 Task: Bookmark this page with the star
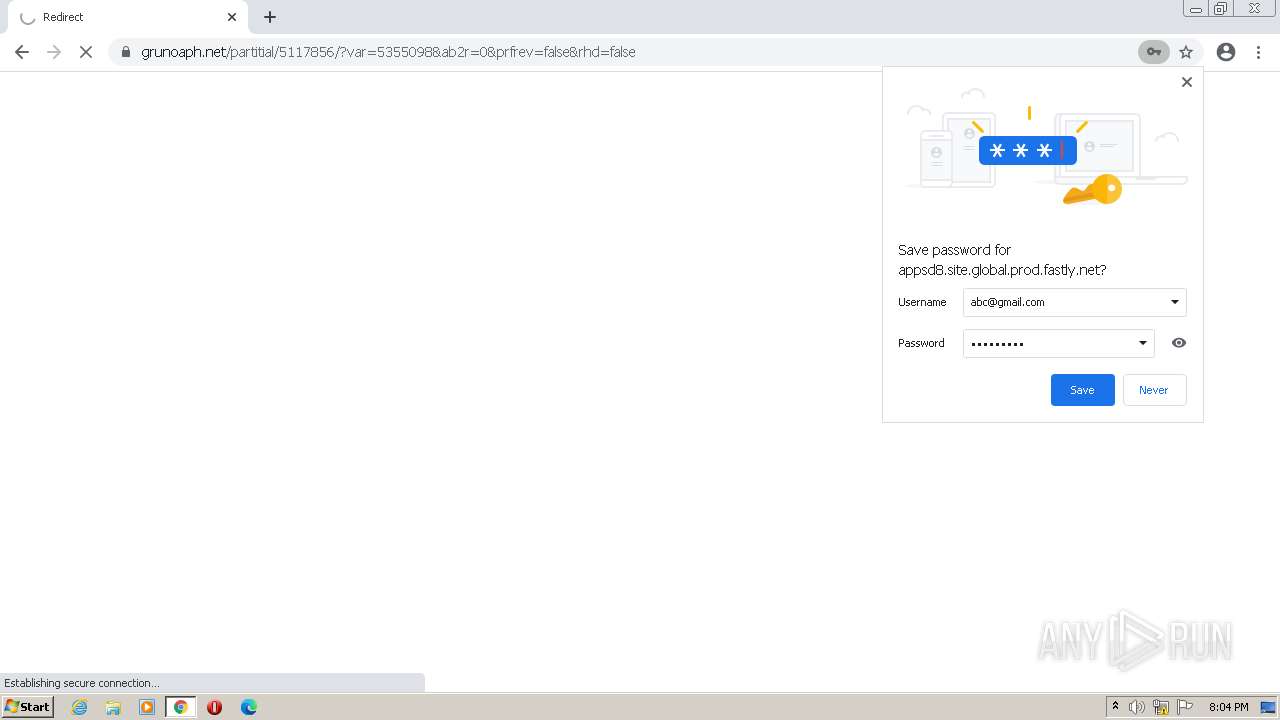(x=1186, y=52)
